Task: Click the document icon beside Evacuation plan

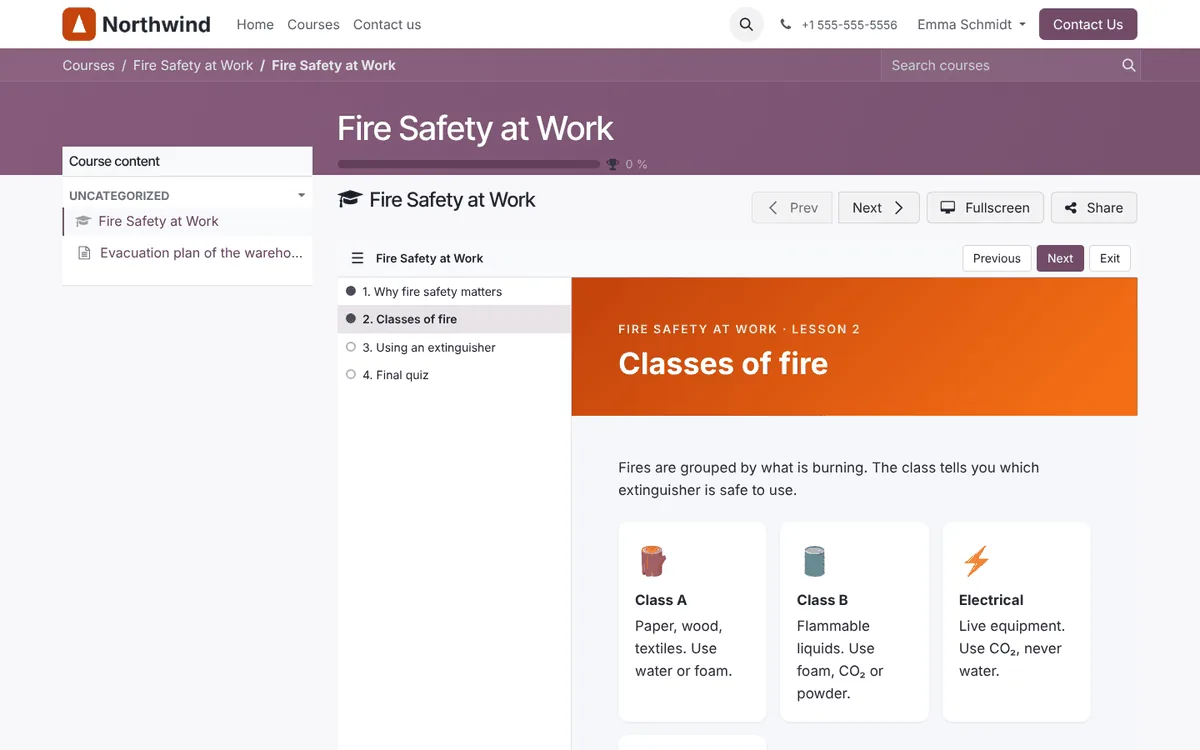Action: tap(84, 253)
